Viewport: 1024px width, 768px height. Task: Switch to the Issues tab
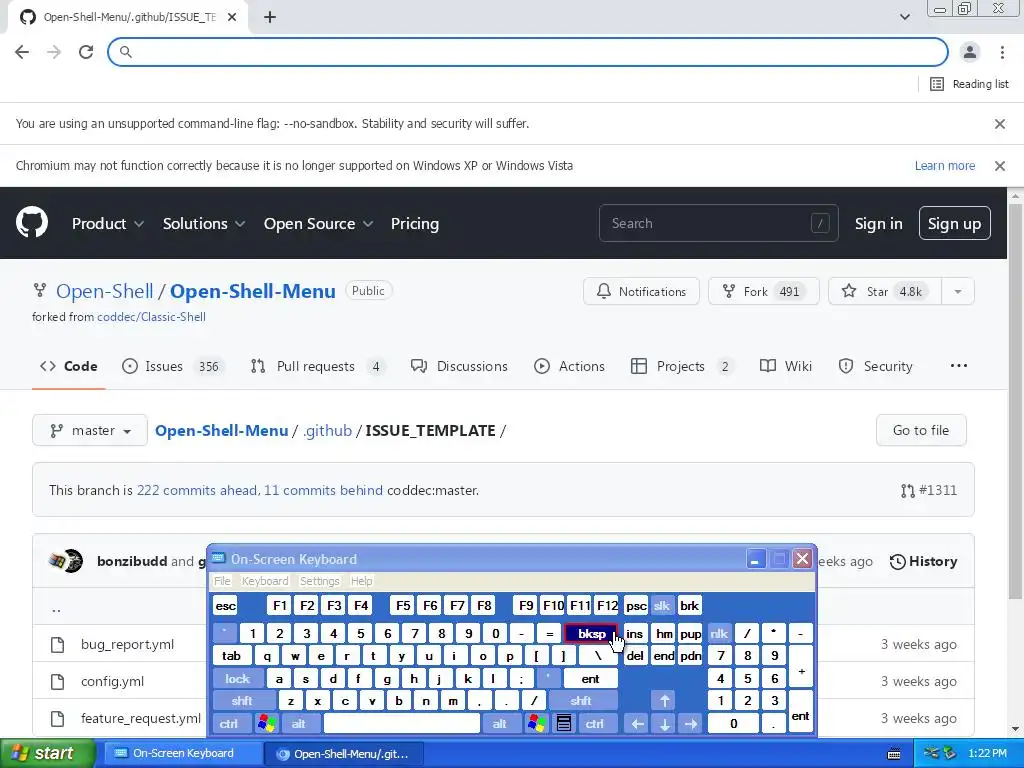pyautogui.click(x=173, y=366)
